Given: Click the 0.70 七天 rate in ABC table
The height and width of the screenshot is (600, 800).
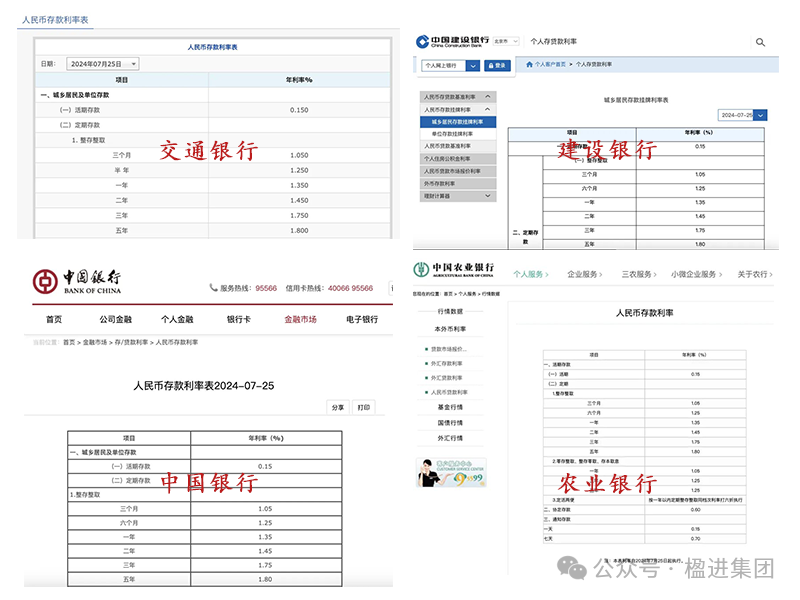Looking at the screenshot, I should [695, 539].
